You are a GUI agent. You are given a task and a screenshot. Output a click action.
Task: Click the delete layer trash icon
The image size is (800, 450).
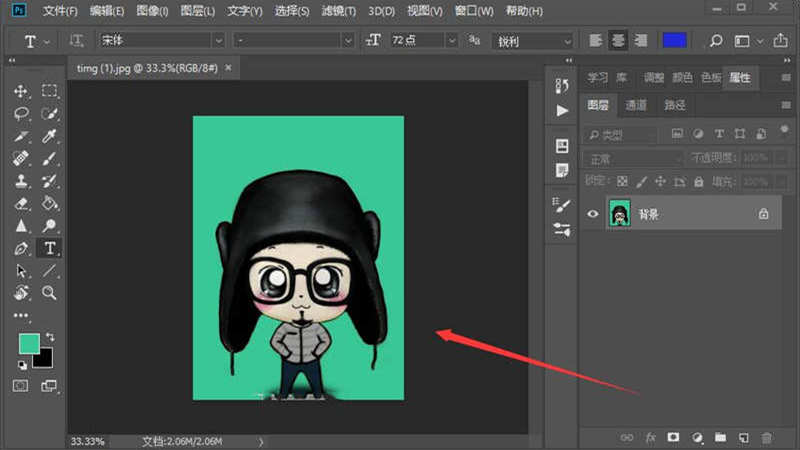pyautogui.click(x=767, y=437)
